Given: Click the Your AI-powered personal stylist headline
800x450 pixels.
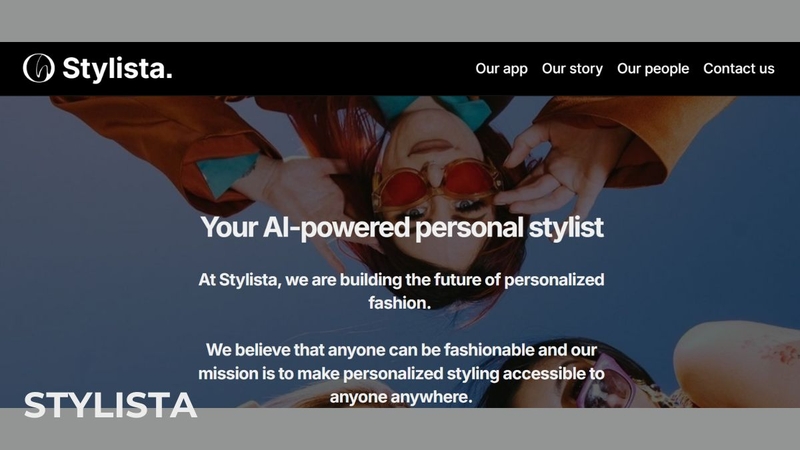Looking at the screenshot, I should (402, 228).
